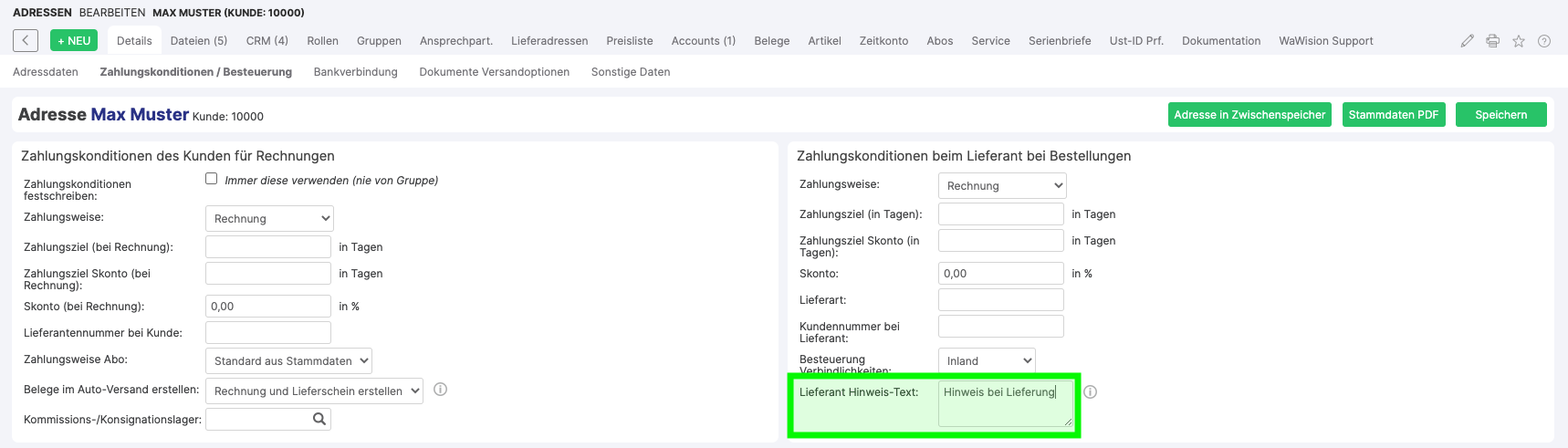The height and width of the screenshot is (448, 1568).
Task: Switch to the Lieferadressen tab
Action: [549, 41]
